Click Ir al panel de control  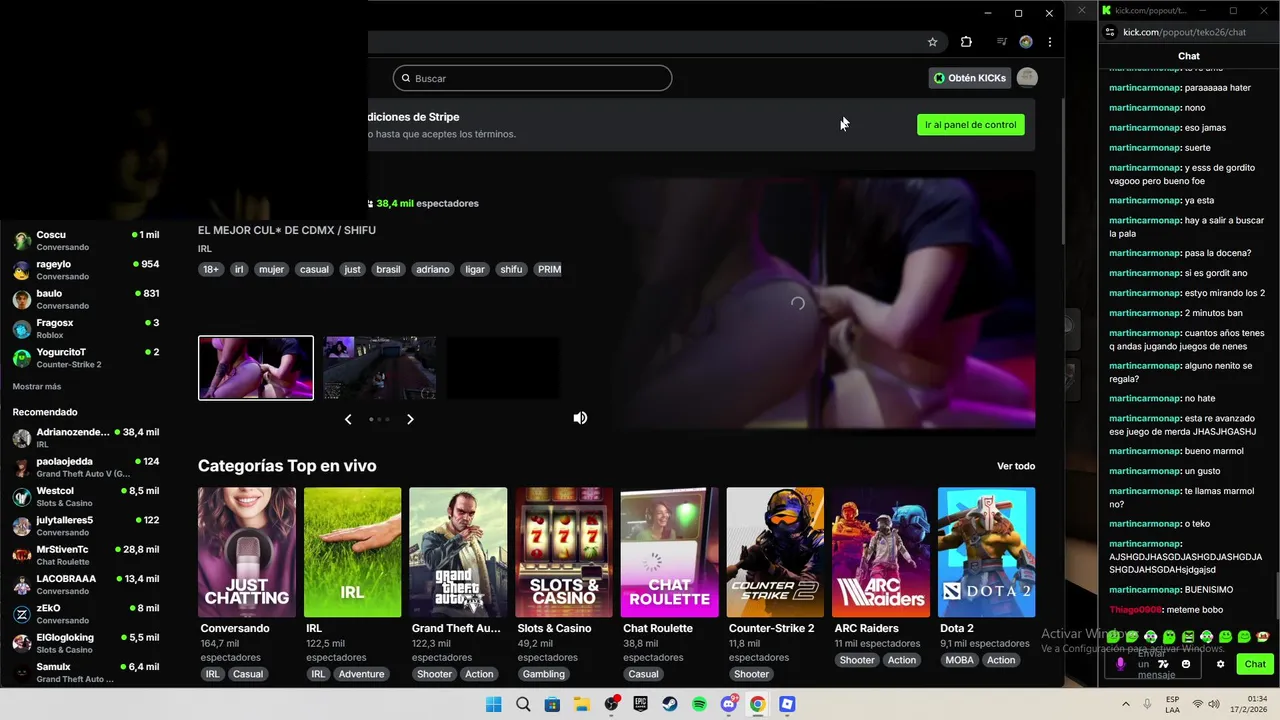970,125
